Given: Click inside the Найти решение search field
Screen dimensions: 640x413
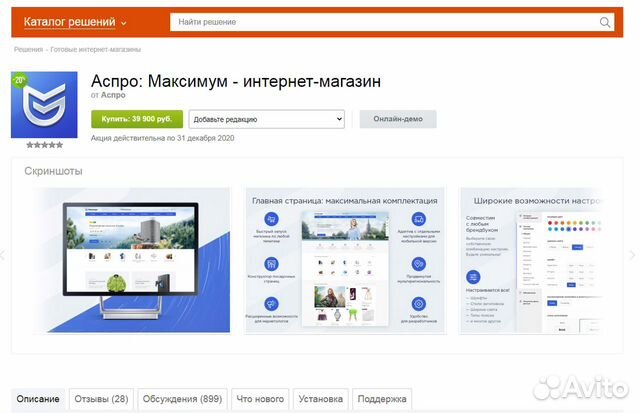Looking at the screenshot, I should (x=385, y=22).
